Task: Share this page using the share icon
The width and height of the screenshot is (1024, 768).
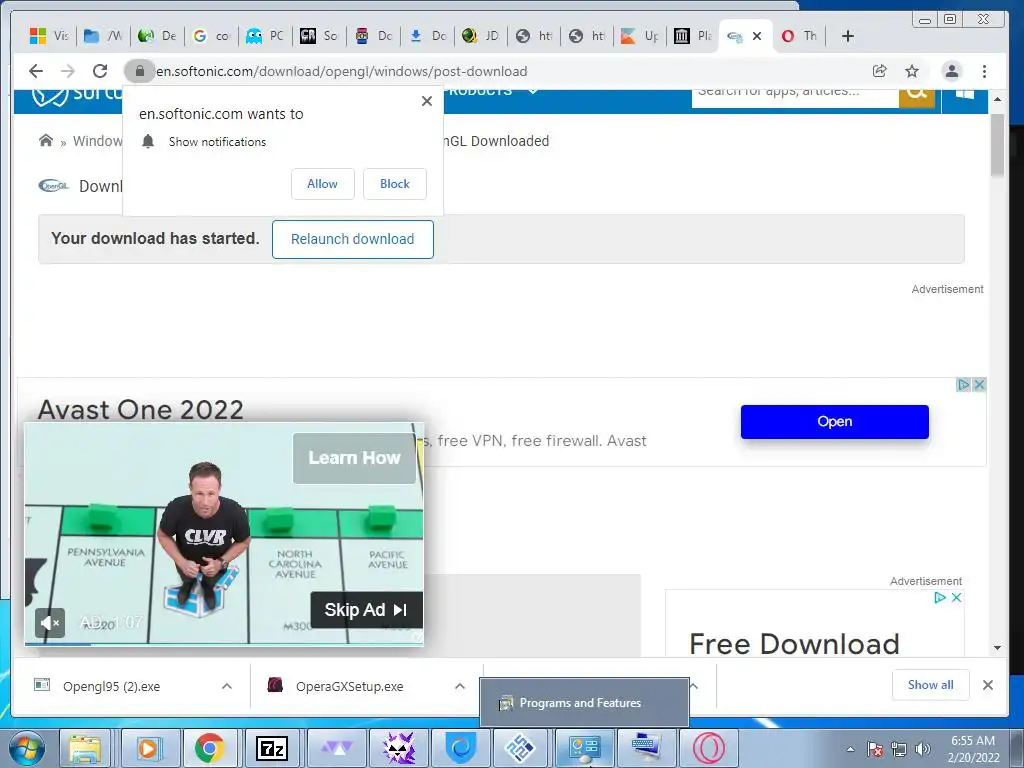Action: click(880, 71)
